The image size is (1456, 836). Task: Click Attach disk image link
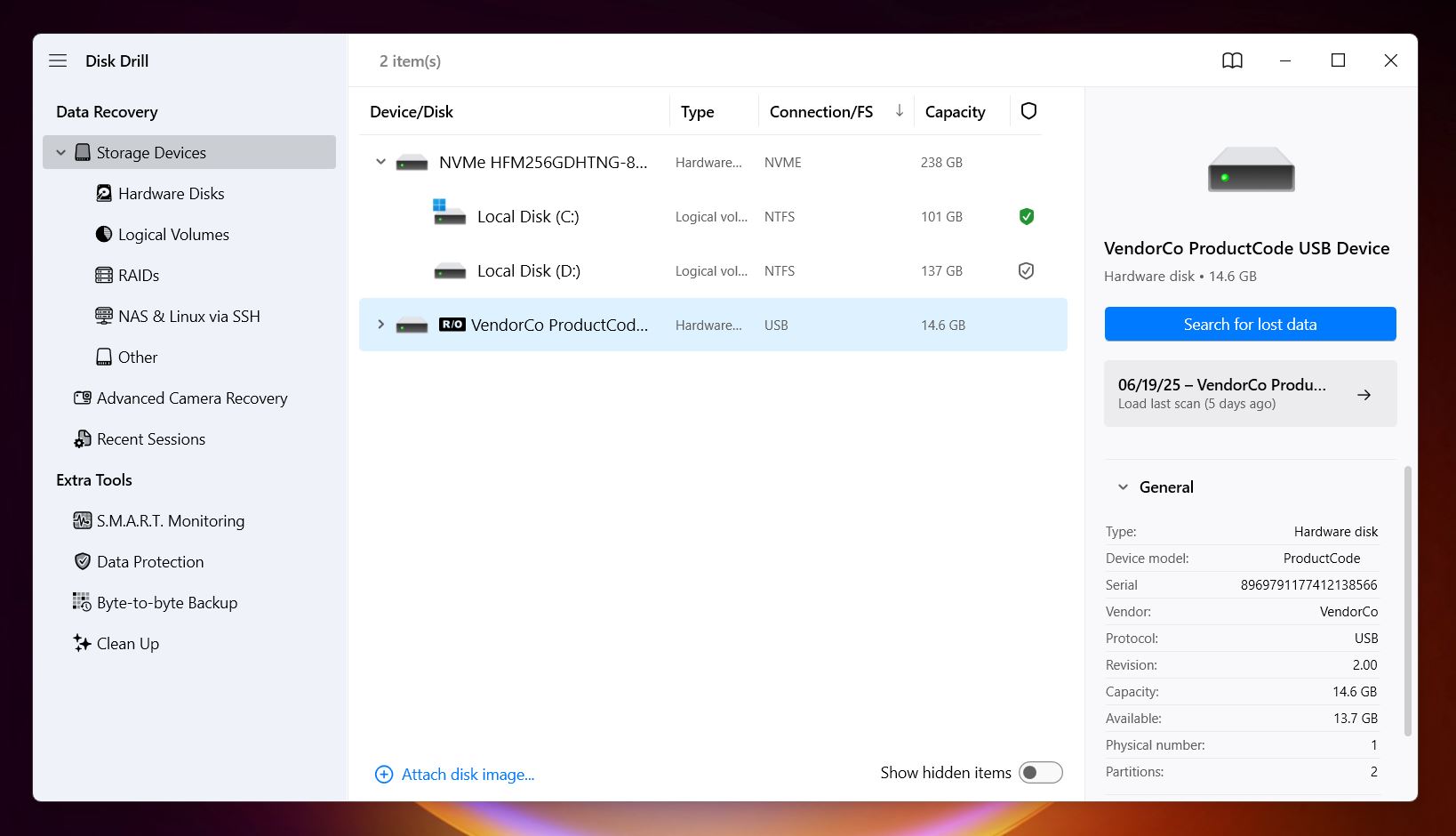tap(468, 775)
